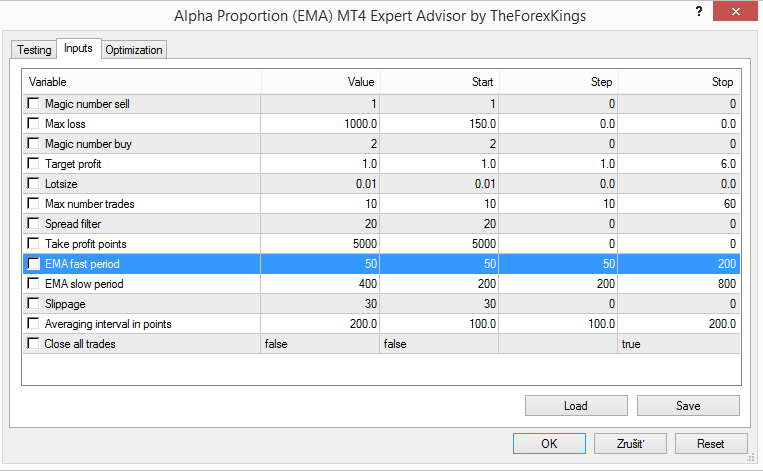Select the Slippage row label
This screenshot has width=763, height=471.
pyautogui.click(x=65, y=304)
